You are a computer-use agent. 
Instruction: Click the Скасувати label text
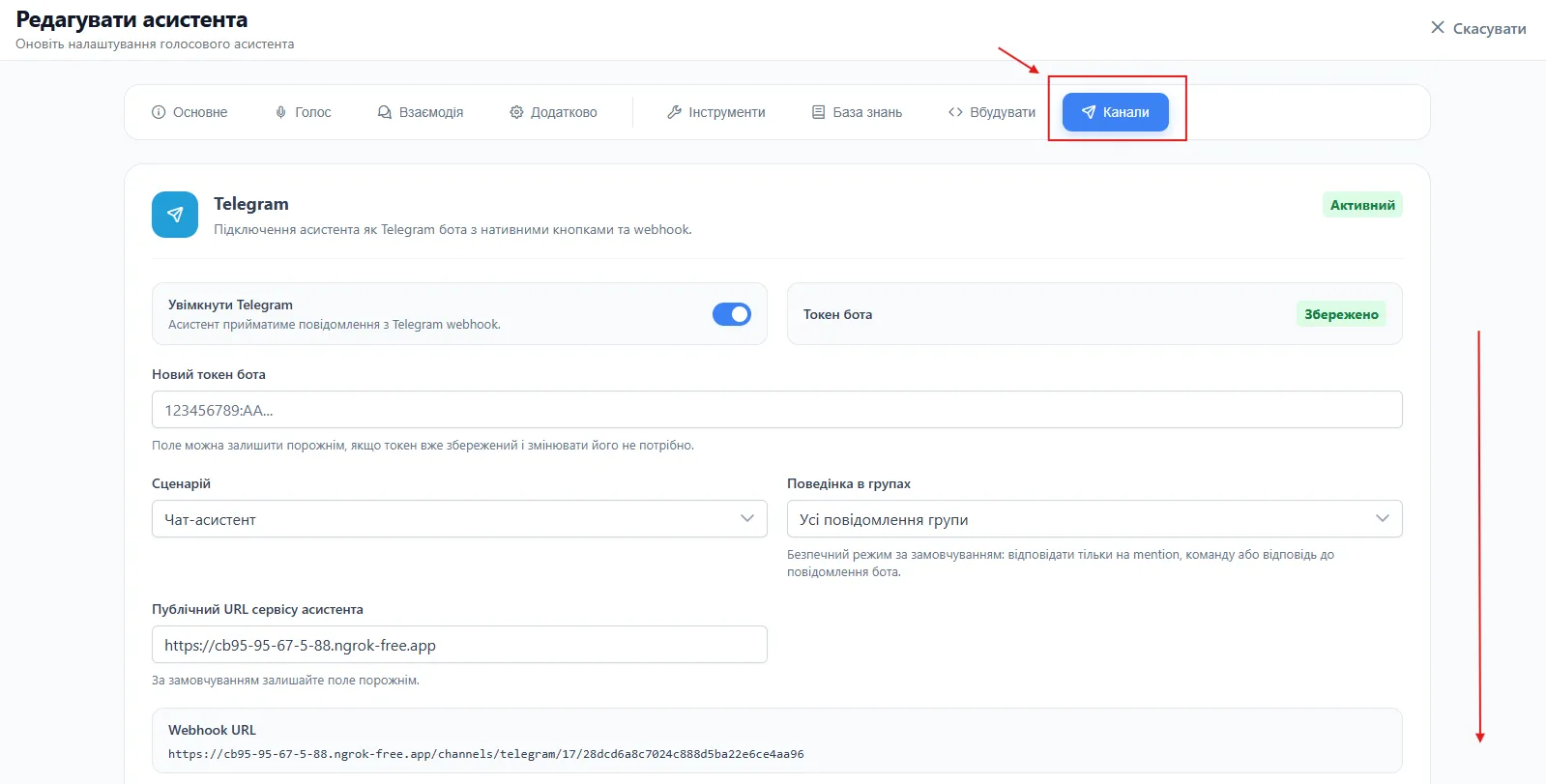[1489, 29]
